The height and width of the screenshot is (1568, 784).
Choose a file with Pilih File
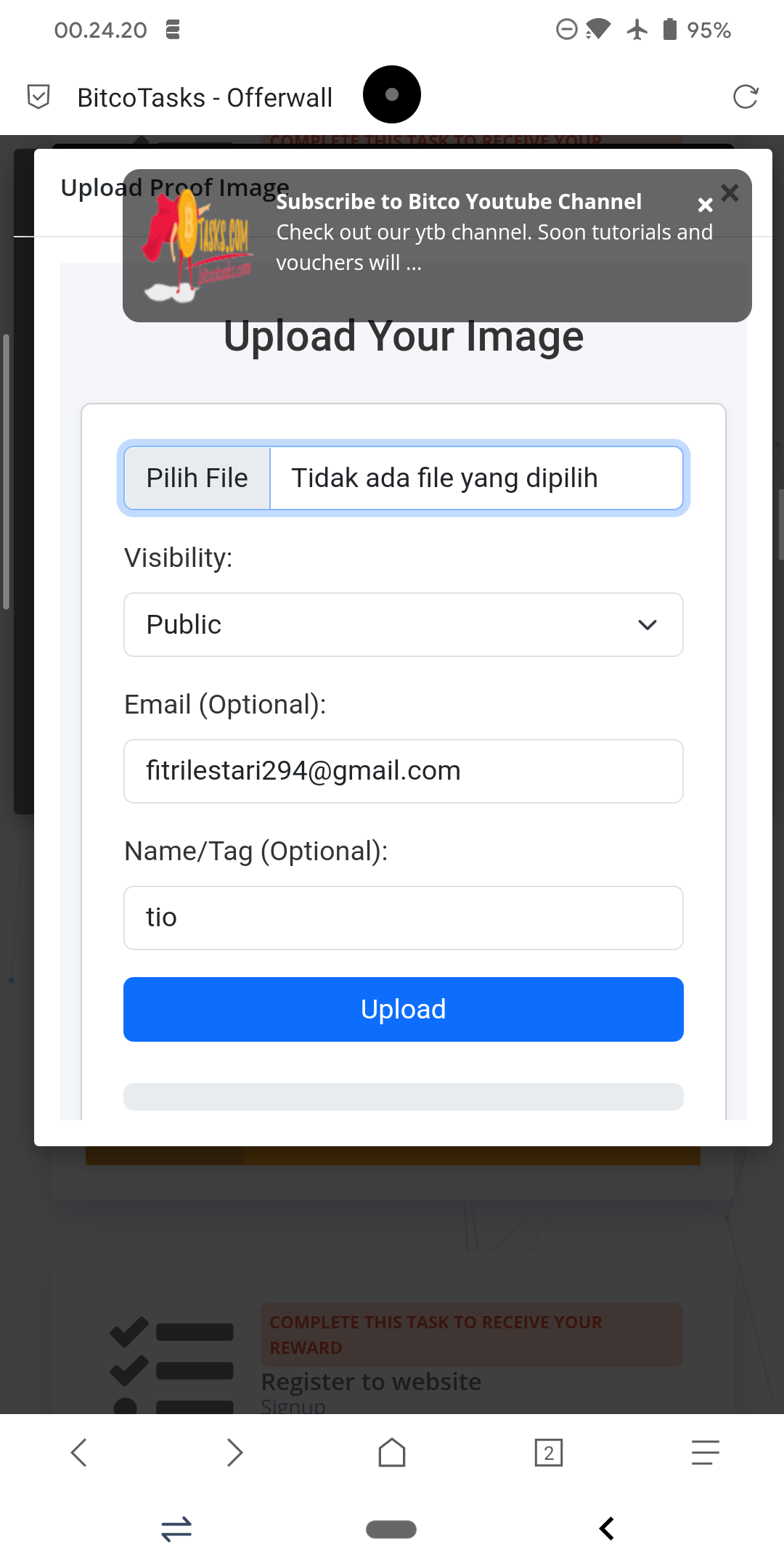pos(197,478)
